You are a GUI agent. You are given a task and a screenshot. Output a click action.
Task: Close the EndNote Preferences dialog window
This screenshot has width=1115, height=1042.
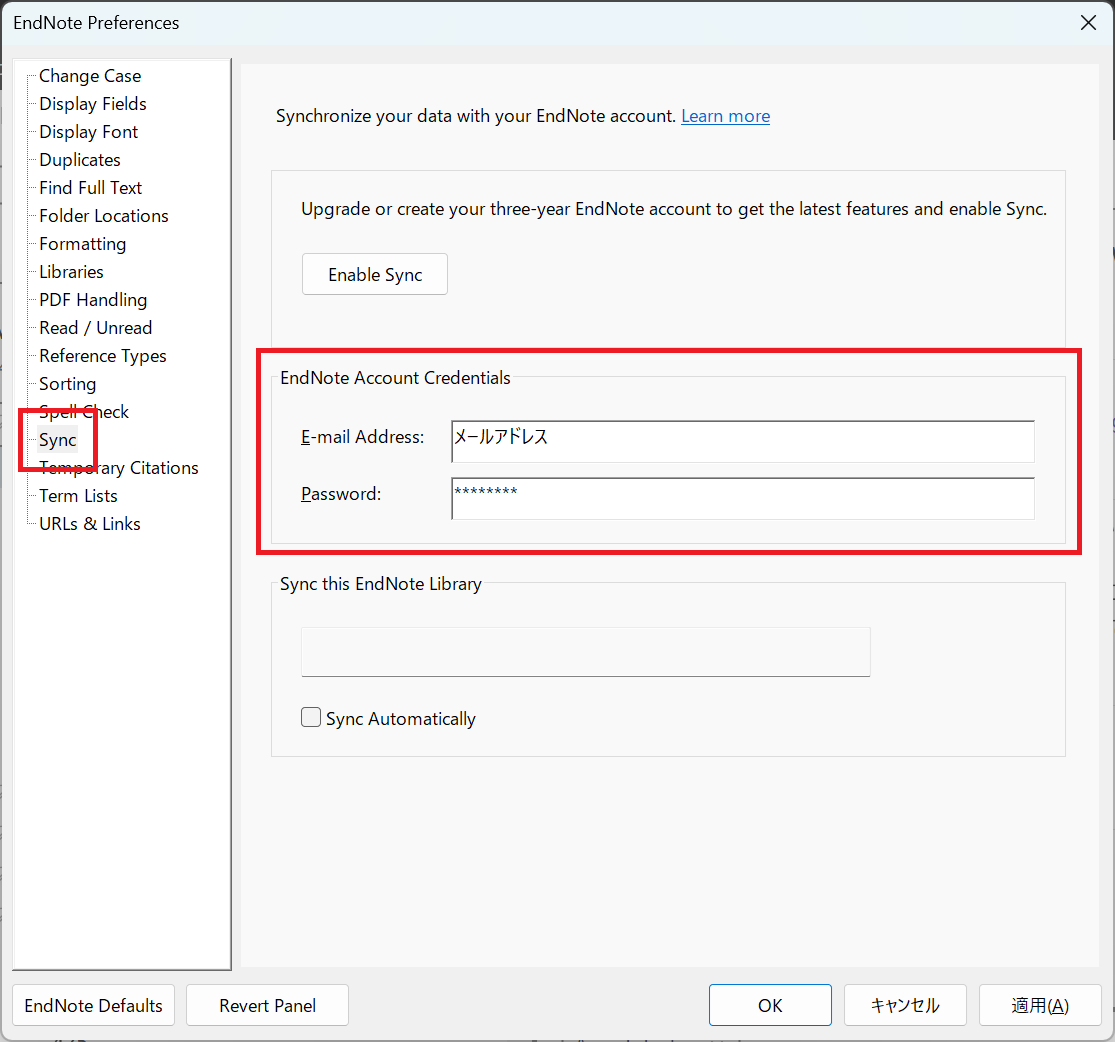click(x=1088, y=22)
